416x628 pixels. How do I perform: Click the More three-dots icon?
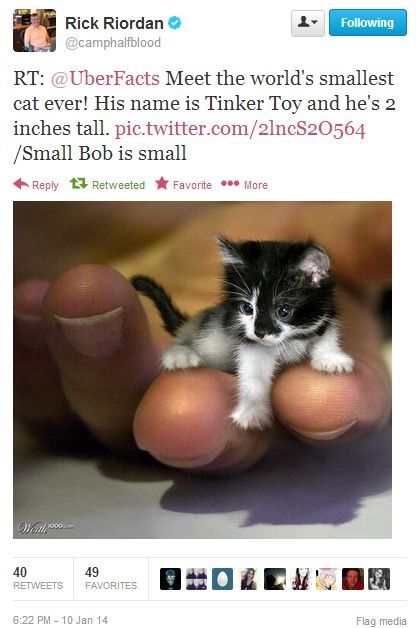[x=230, y=184]
